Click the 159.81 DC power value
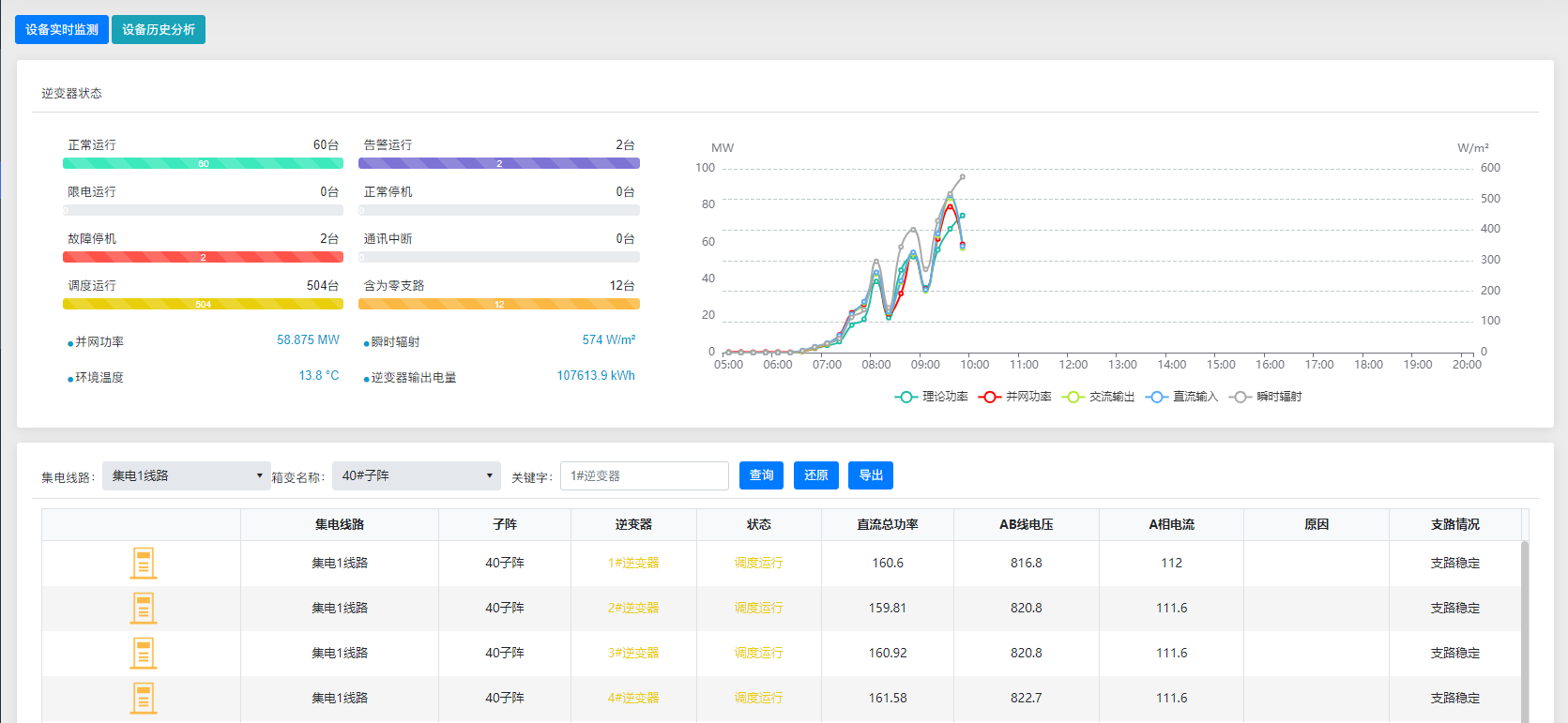Viewport: 1568px width, 723px height. tap(888, 608)
